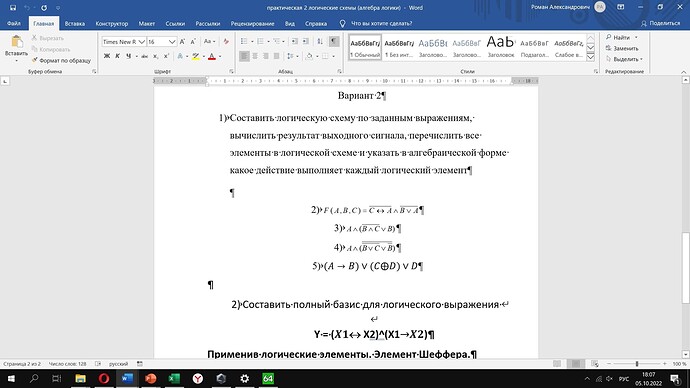Toggle align left paragraph button
The height and width of the screenshot is (388, 690).
coord(244,56)
